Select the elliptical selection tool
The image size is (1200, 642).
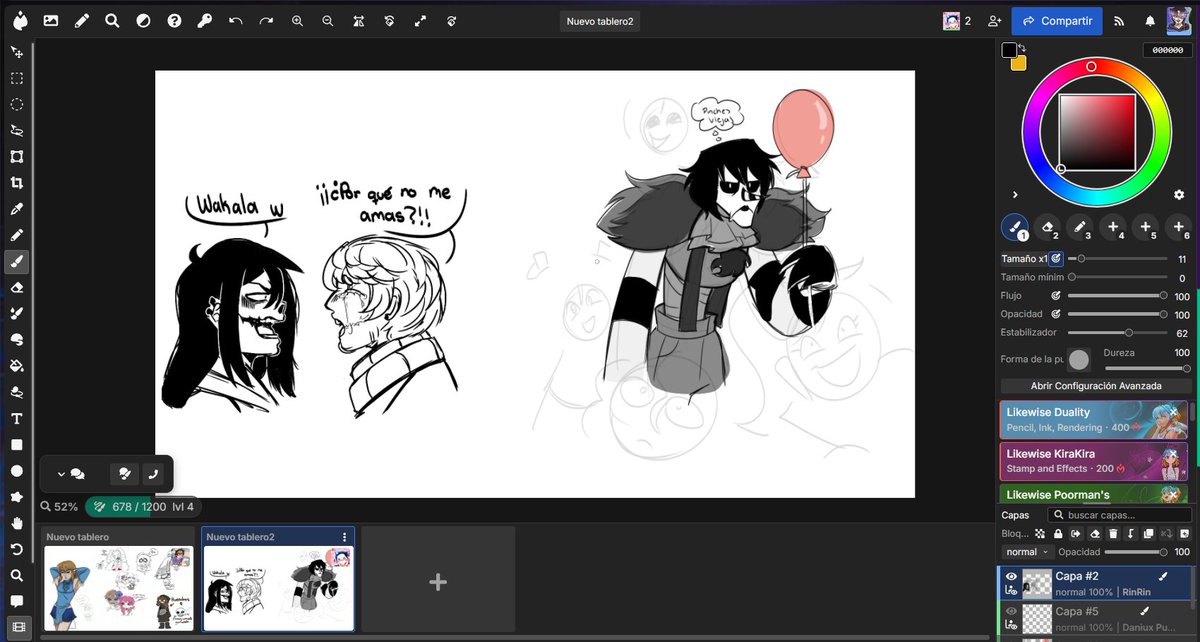(17, 104)
